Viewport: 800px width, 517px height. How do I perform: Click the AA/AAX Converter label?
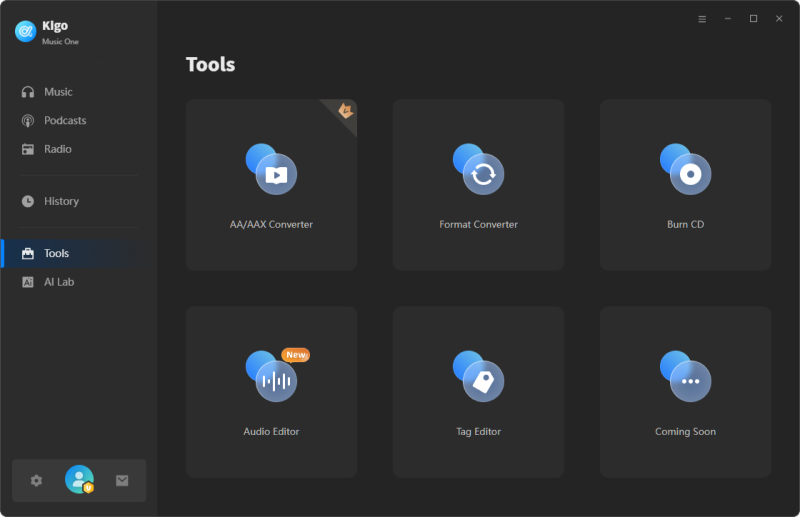271,225
